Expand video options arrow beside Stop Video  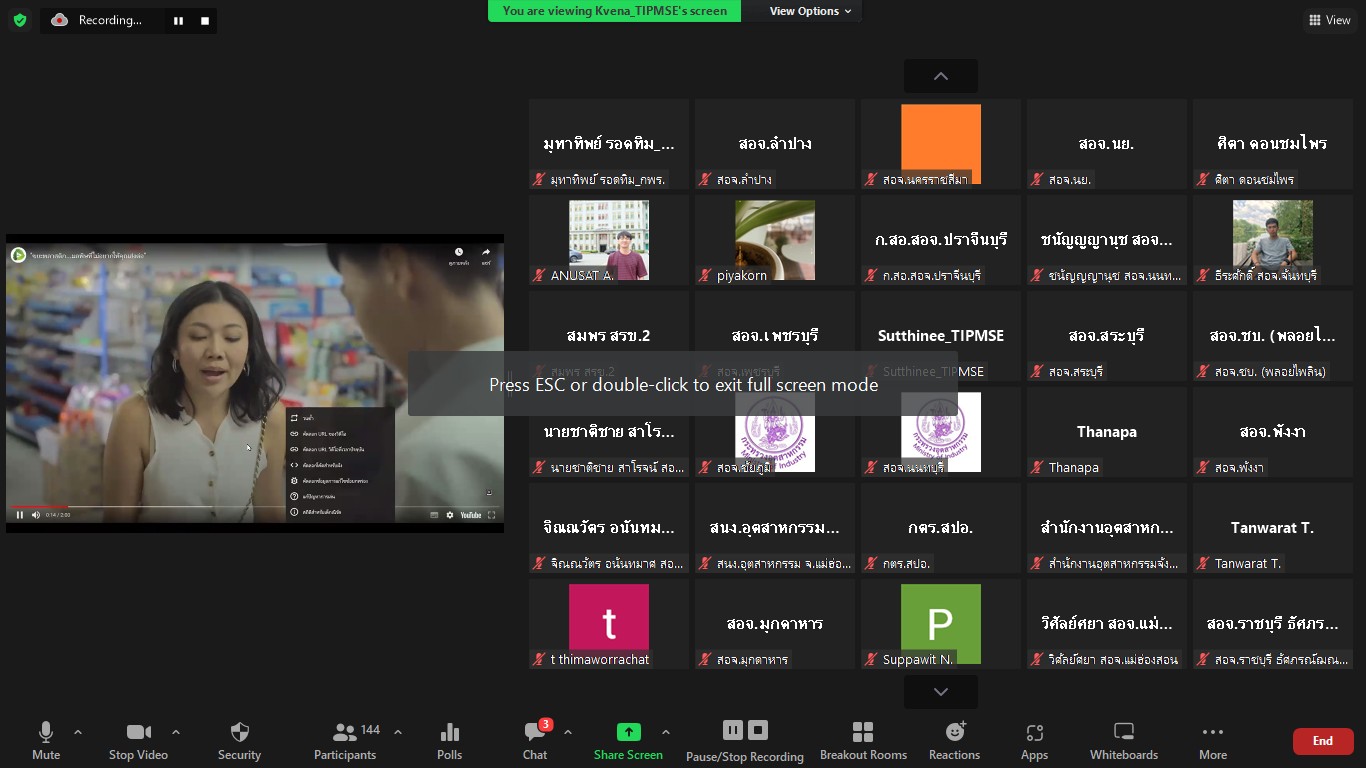[176, 732]
